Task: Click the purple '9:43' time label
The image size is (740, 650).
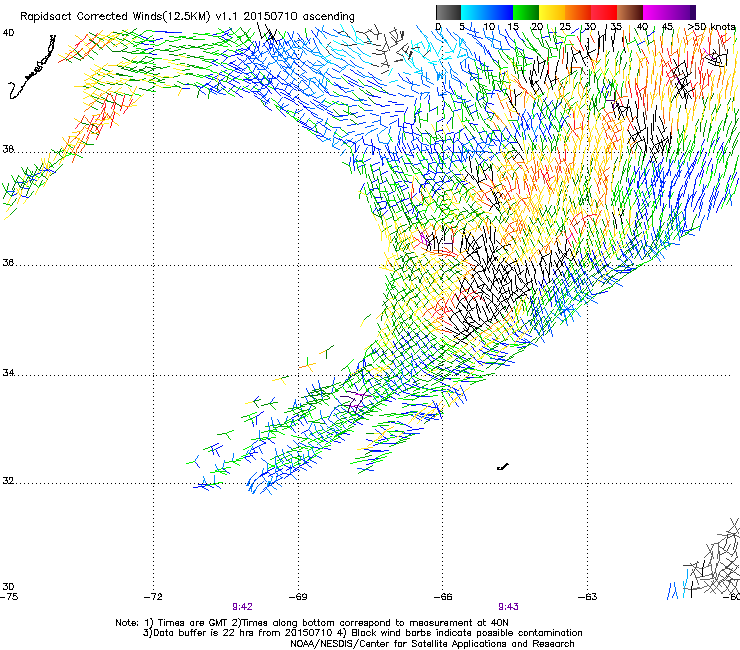Action: coord(508,607)
